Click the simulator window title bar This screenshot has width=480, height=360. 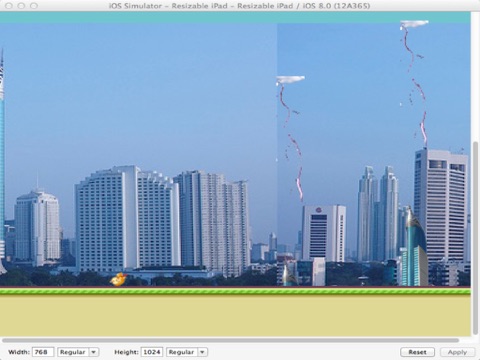point(240,6)
